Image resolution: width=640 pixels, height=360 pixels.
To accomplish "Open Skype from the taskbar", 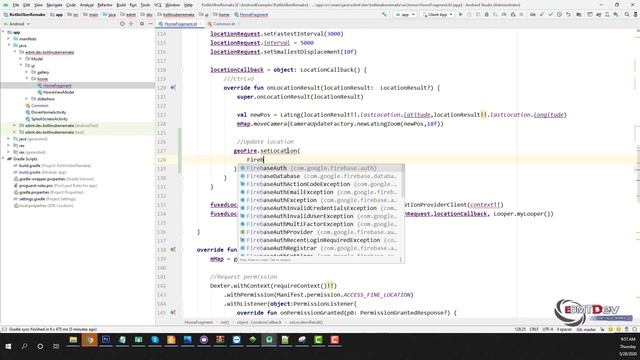I will coord(155,340).
